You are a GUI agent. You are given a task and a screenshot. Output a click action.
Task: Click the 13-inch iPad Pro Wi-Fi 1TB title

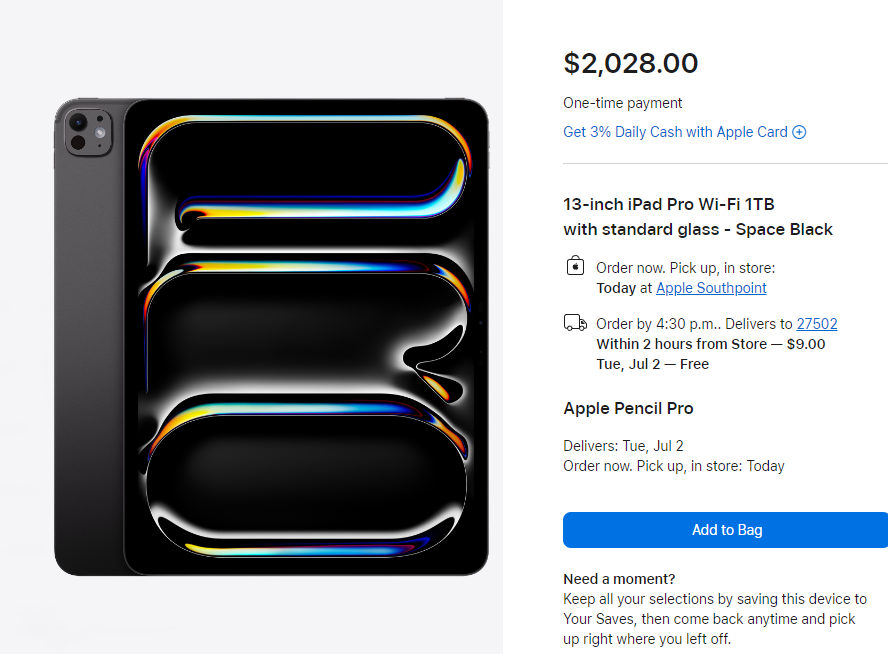click(669, 205)
